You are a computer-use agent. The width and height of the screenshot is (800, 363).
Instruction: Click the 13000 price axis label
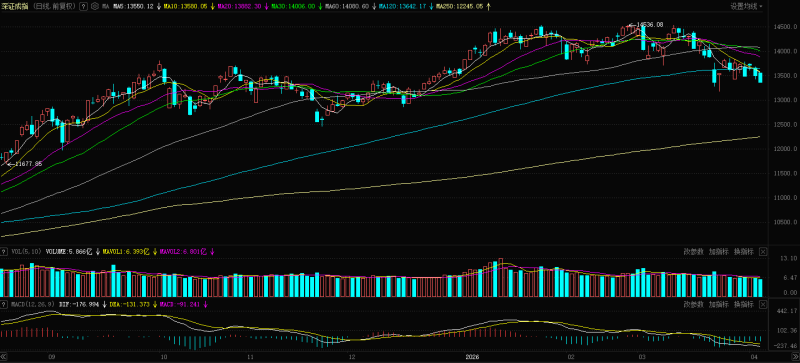click(784, 101)
